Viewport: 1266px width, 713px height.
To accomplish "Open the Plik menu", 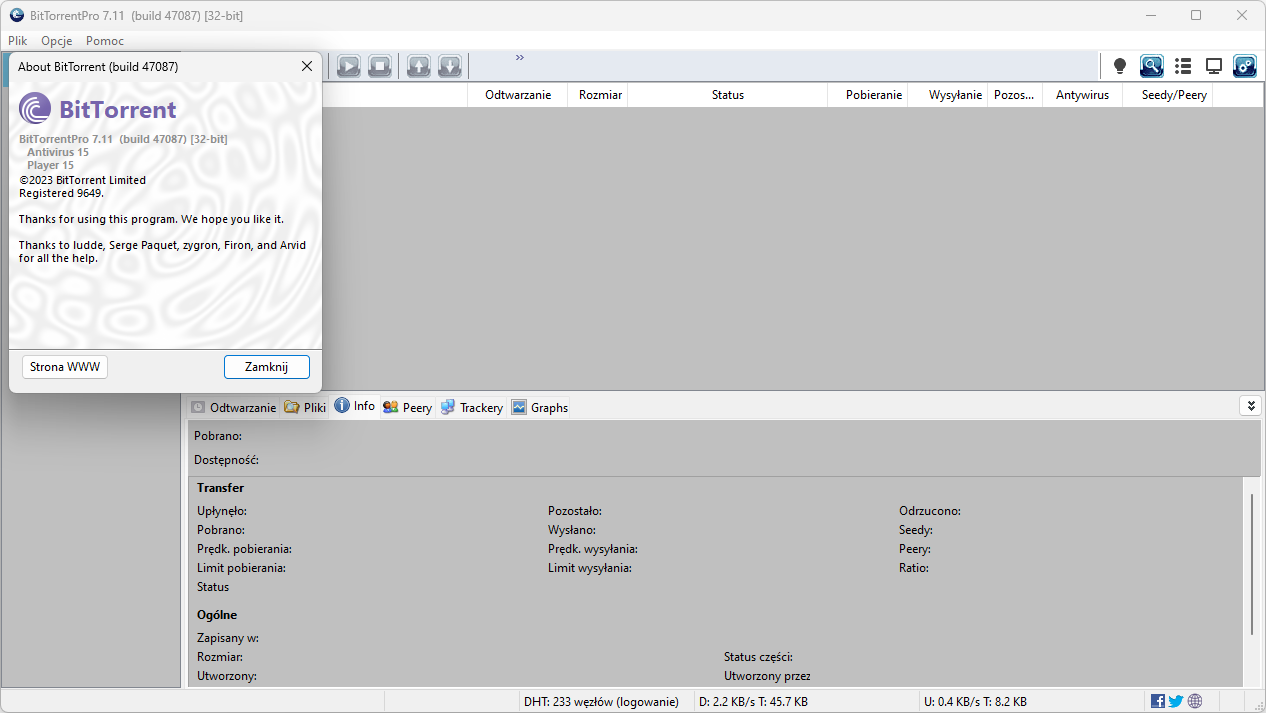I will [x=18, y=41].
